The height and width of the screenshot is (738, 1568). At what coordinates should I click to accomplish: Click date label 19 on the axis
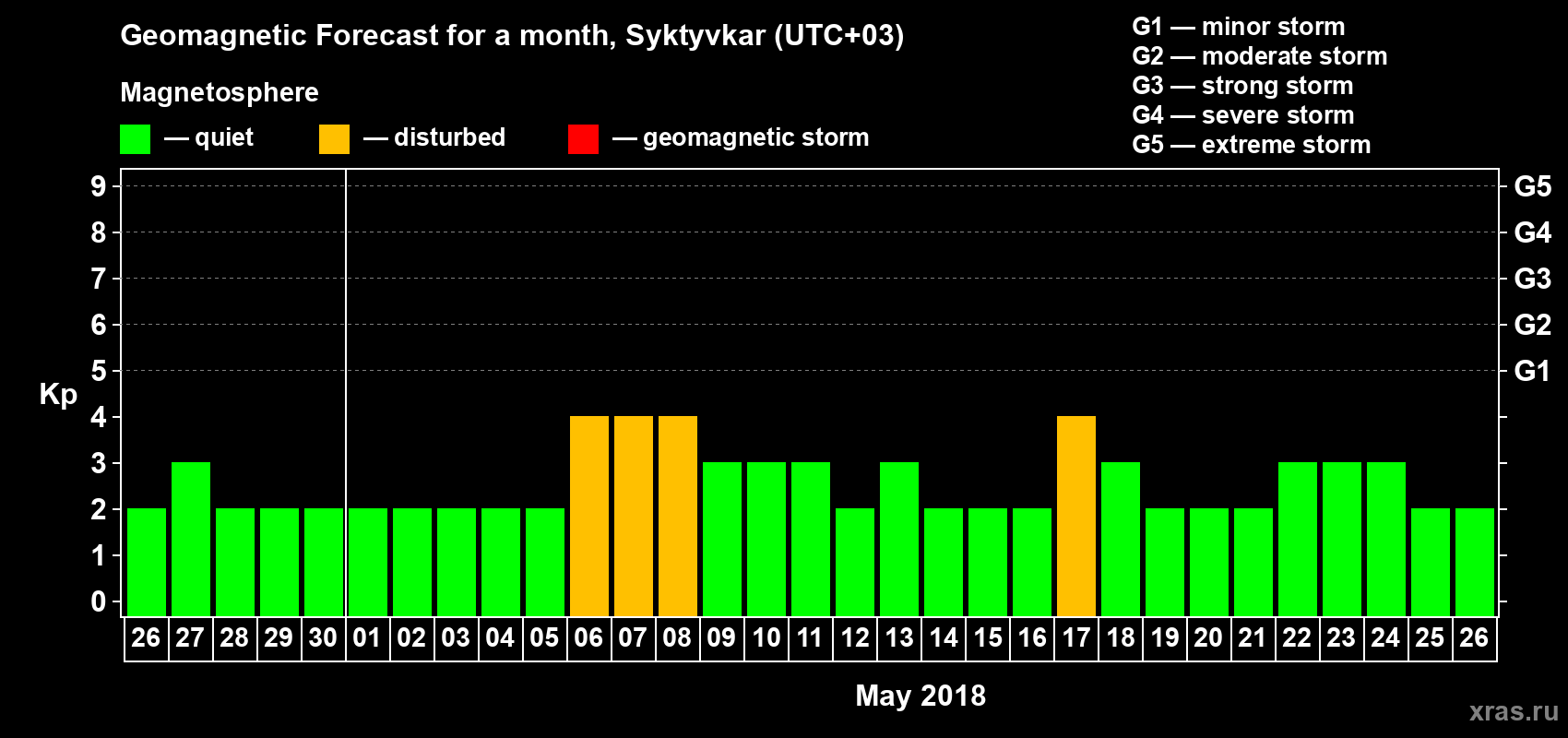point(1165,637)
